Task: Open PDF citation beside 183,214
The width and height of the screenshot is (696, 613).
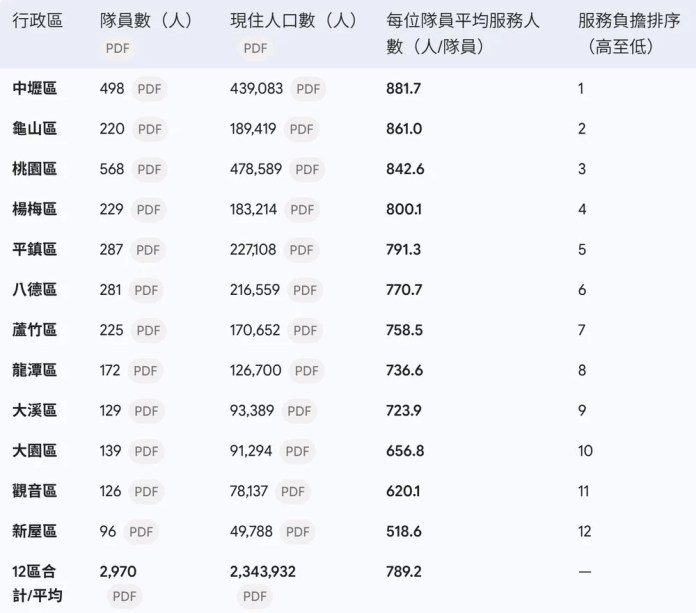Action: (x=302, y=210)
